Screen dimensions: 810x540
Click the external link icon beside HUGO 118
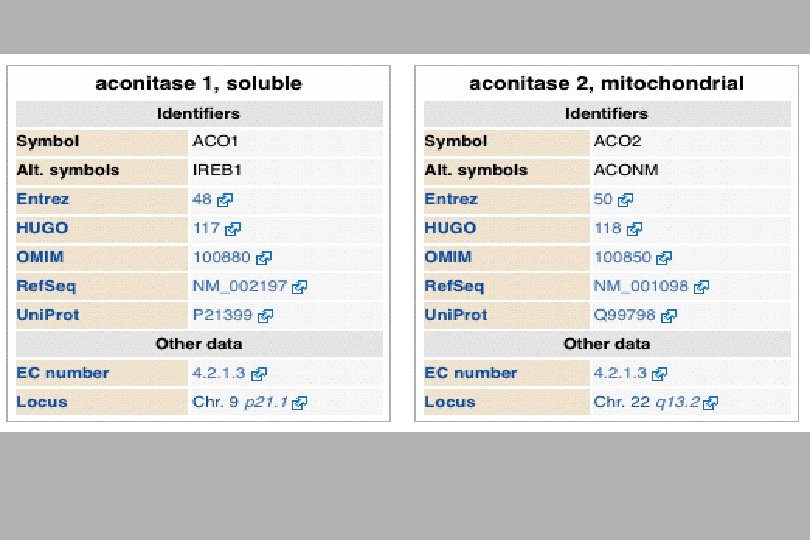634,228
